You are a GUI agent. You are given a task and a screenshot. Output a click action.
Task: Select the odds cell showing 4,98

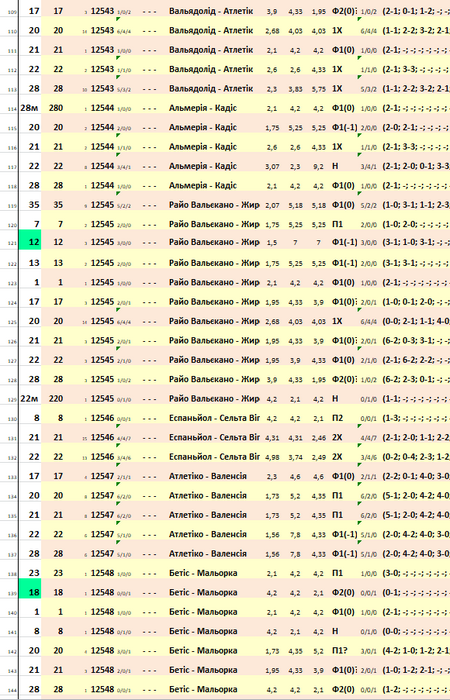coord(272,457)
